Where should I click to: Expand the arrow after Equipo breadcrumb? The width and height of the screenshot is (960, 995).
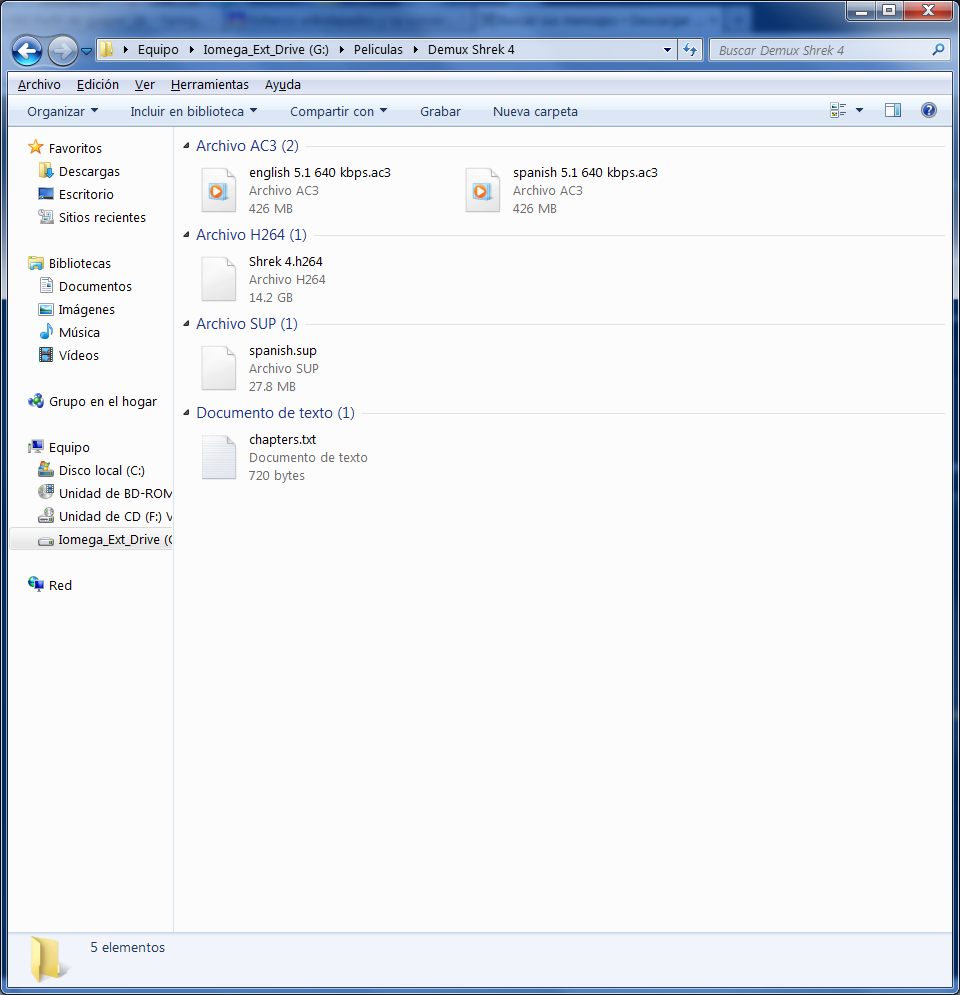tap(191, 49)
